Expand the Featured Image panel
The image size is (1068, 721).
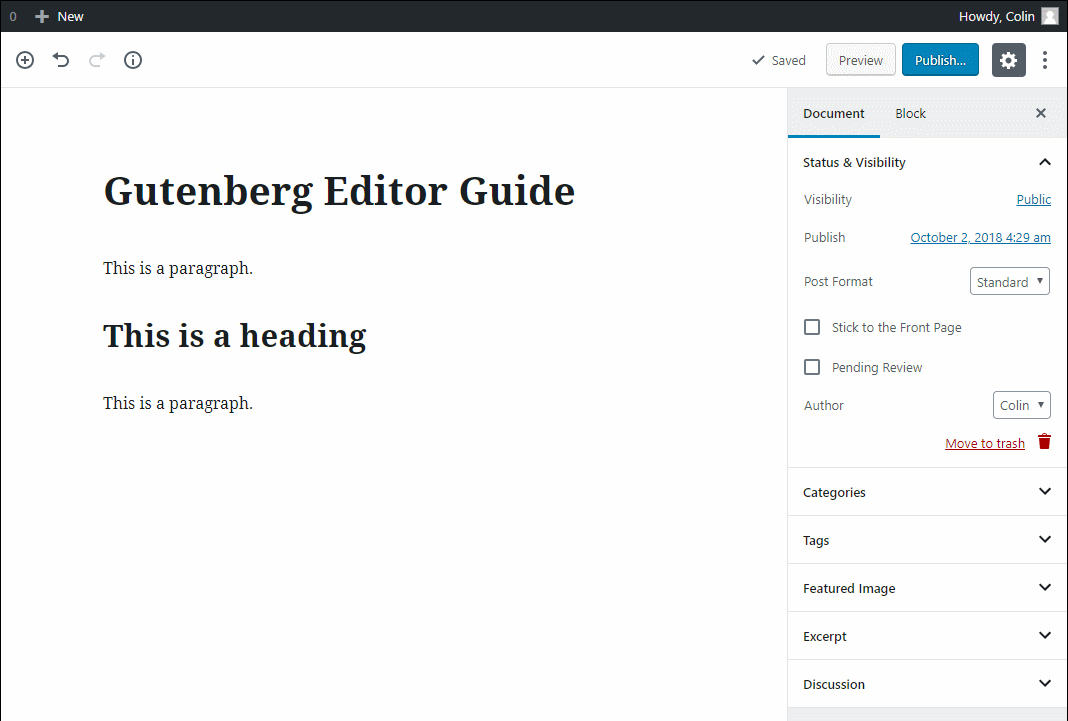click(x=927, y=588)
